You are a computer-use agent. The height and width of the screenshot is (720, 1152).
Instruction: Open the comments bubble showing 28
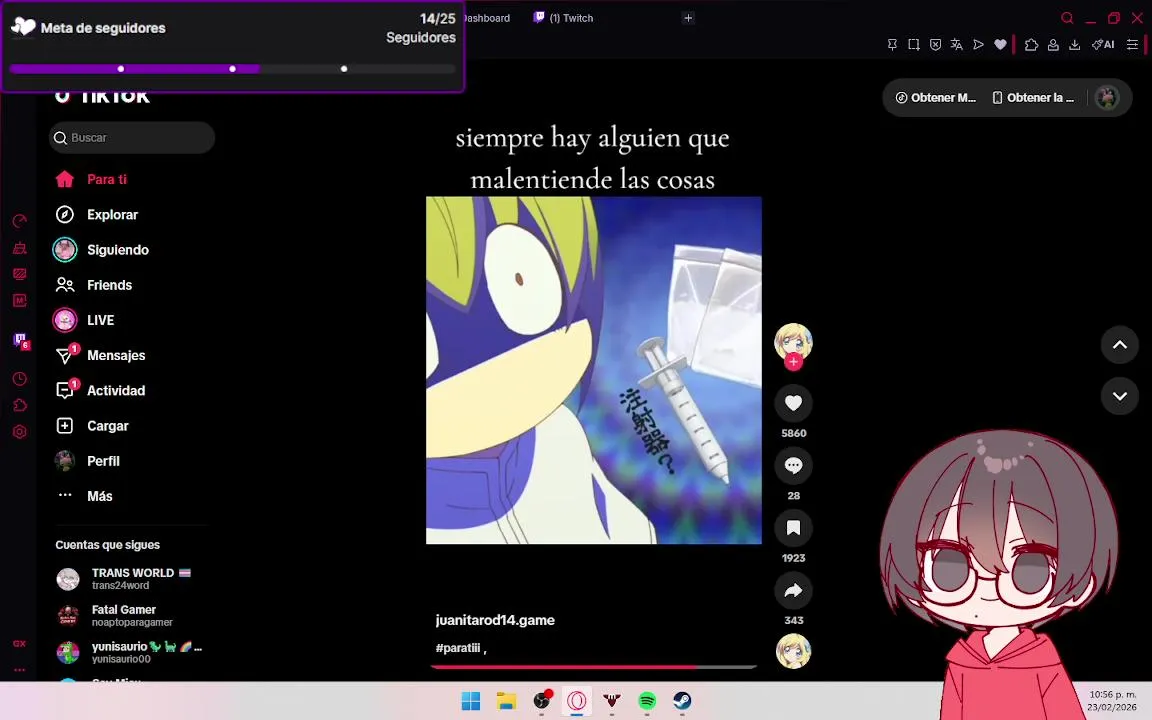(x=793, y=465)
